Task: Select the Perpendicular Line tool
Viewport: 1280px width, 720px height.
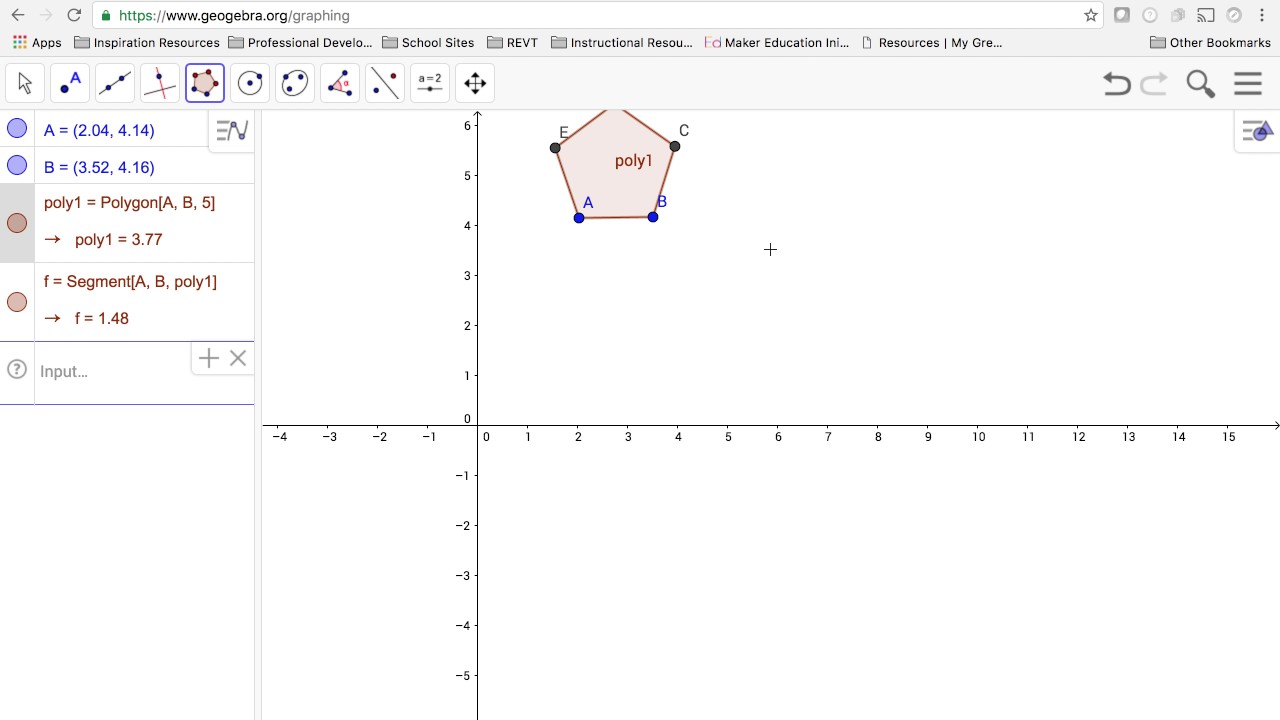Action: click(160, 83)
